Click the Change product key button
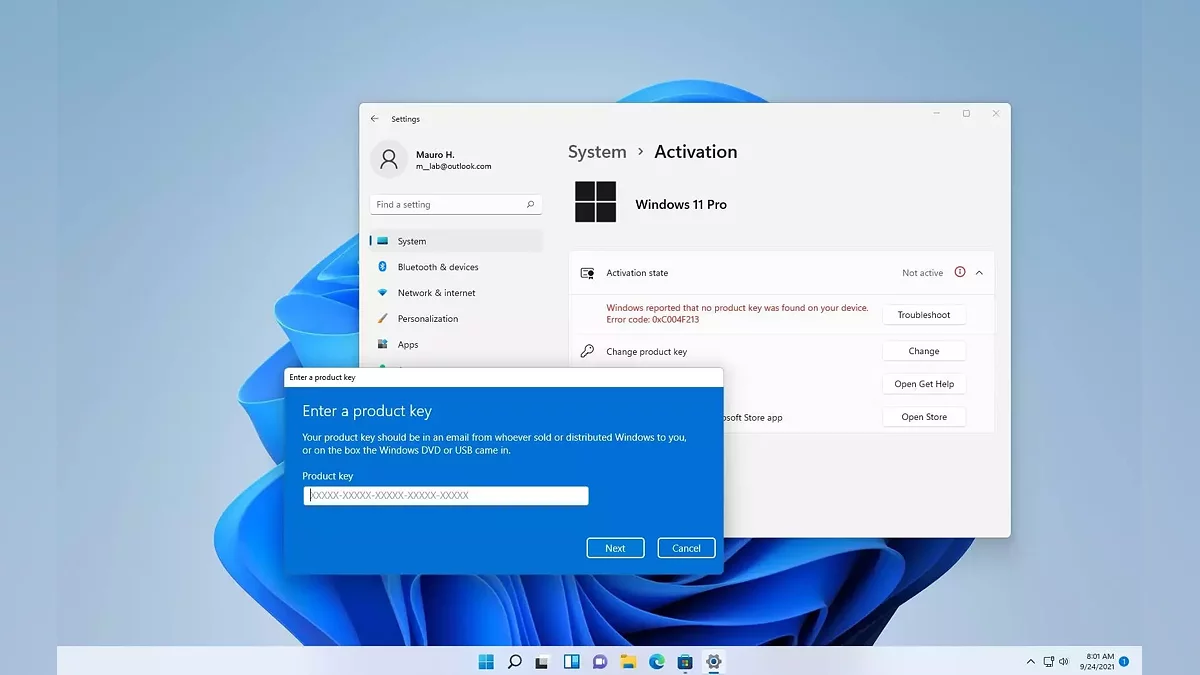Viewport: 1200px width, 675px height. 923,351
